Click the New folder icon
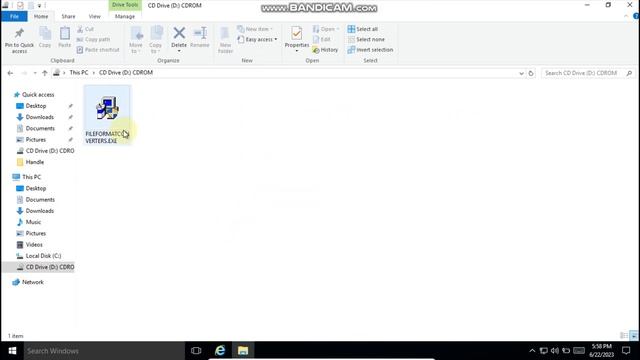Image resolution: width=640 pixels, height=360 pixels. 225,40
